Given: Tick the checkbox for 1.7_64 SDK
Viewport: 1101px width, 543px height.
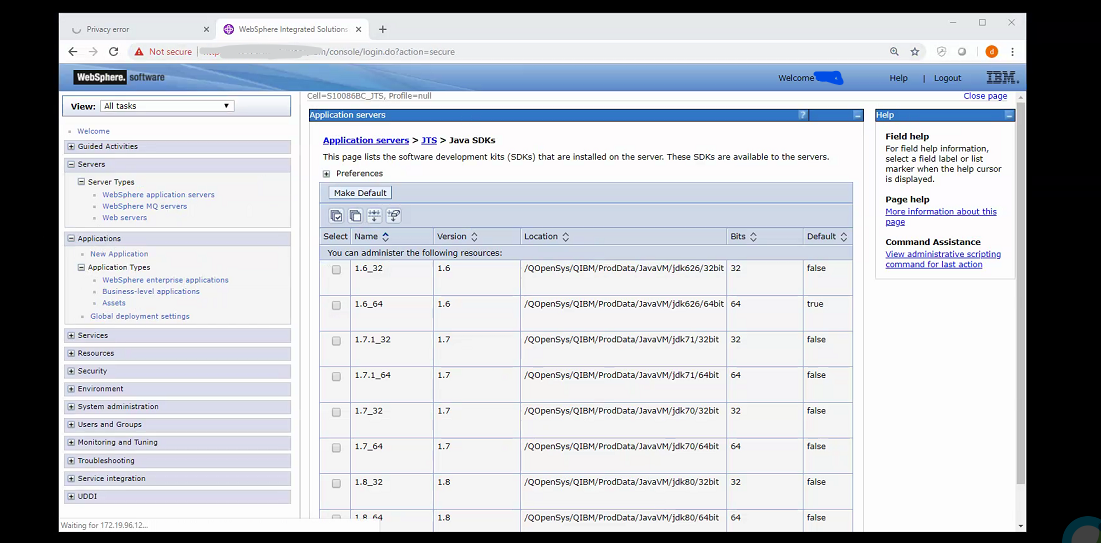Looking at the screenshot, I should pyautogui.click(x=336, y=447).
